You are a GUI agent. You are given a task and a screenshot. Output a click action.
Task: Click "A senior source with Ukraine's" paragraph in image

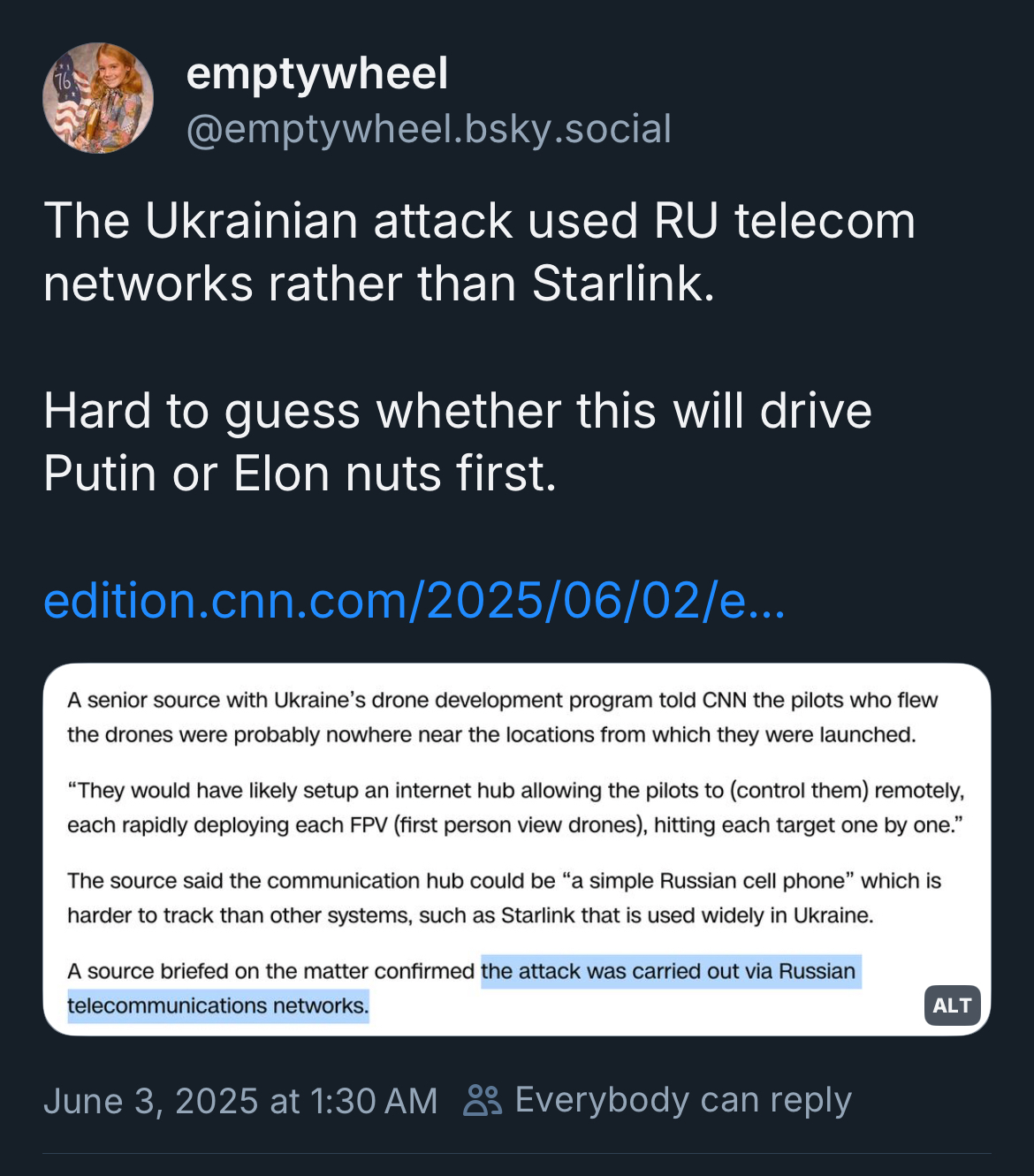pyautogui.click(x=501, y=717)
